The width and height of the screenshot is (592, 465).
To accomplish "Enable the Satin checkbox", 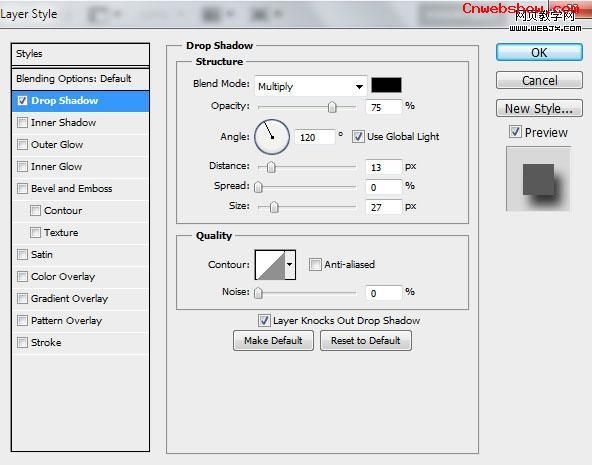I will (x=22, y=254).
